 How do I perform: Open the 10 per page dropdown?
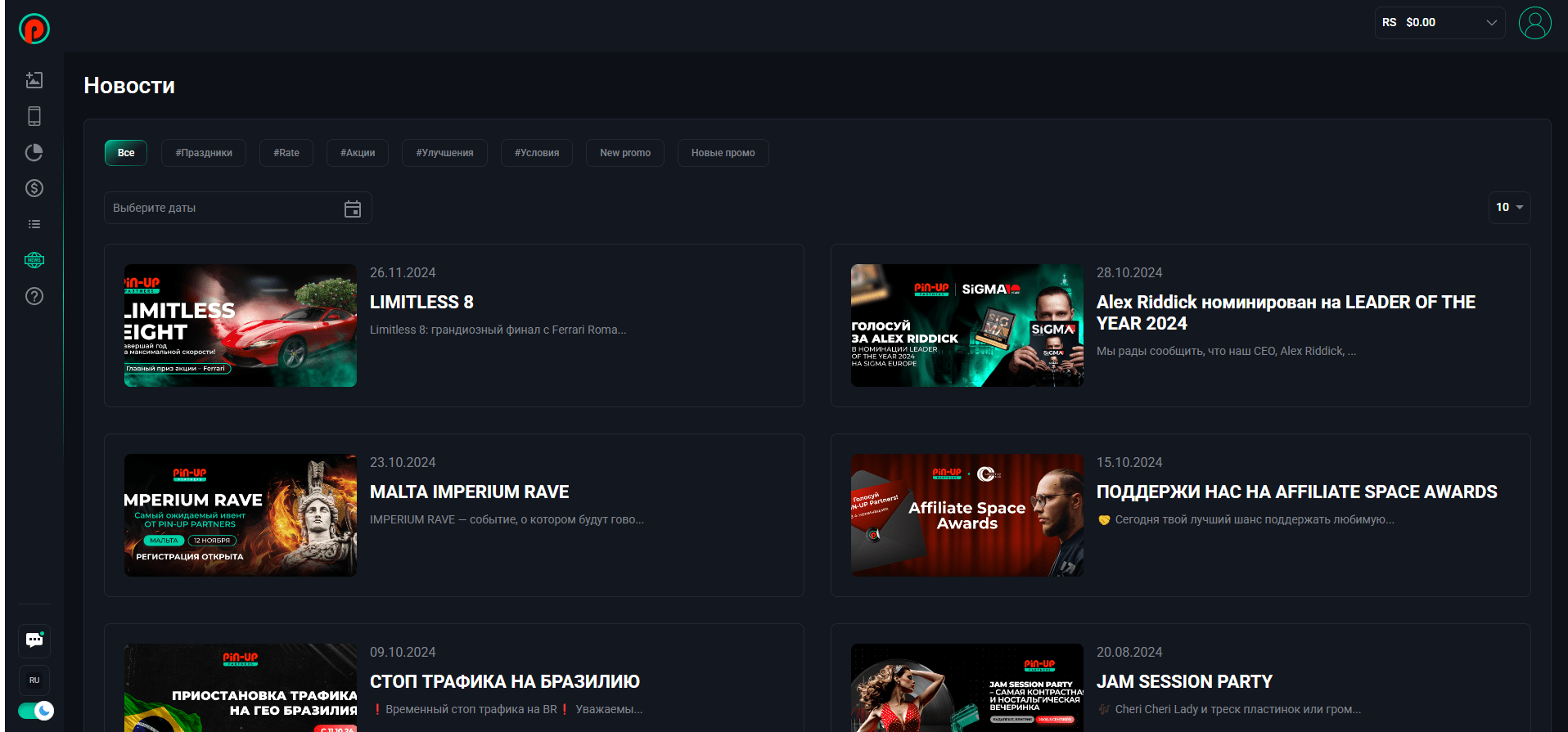(1509, 208)
